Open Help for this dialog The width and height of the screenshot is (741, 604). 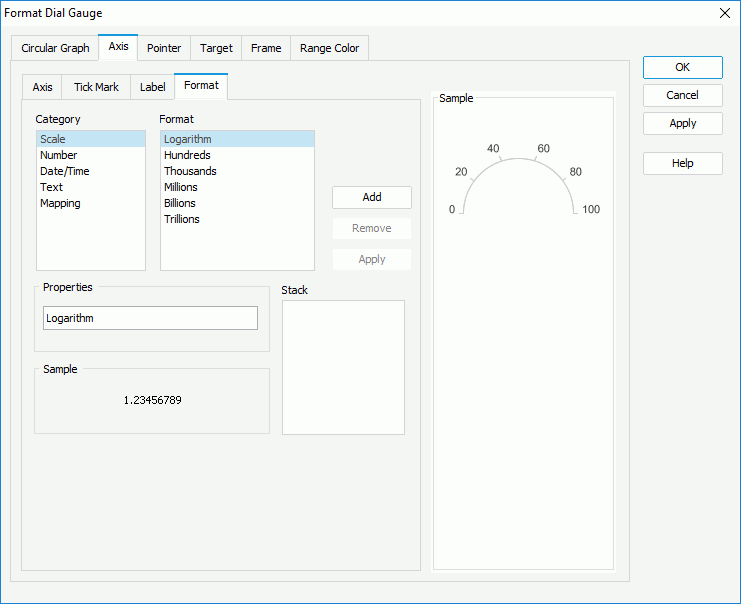tap(682, 164)
